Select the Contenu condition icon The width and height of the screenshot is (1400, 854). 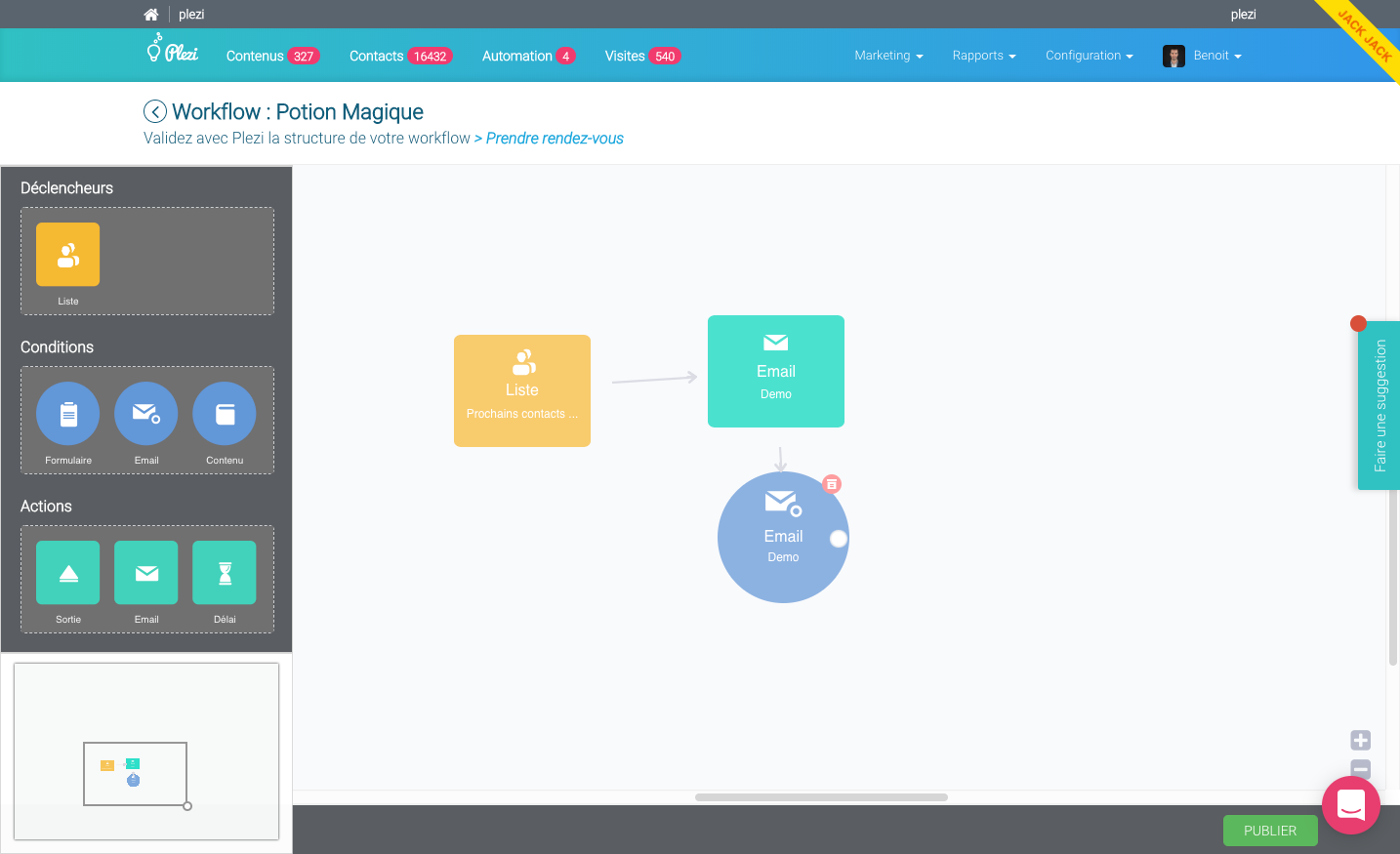click(x=225, y=414)
